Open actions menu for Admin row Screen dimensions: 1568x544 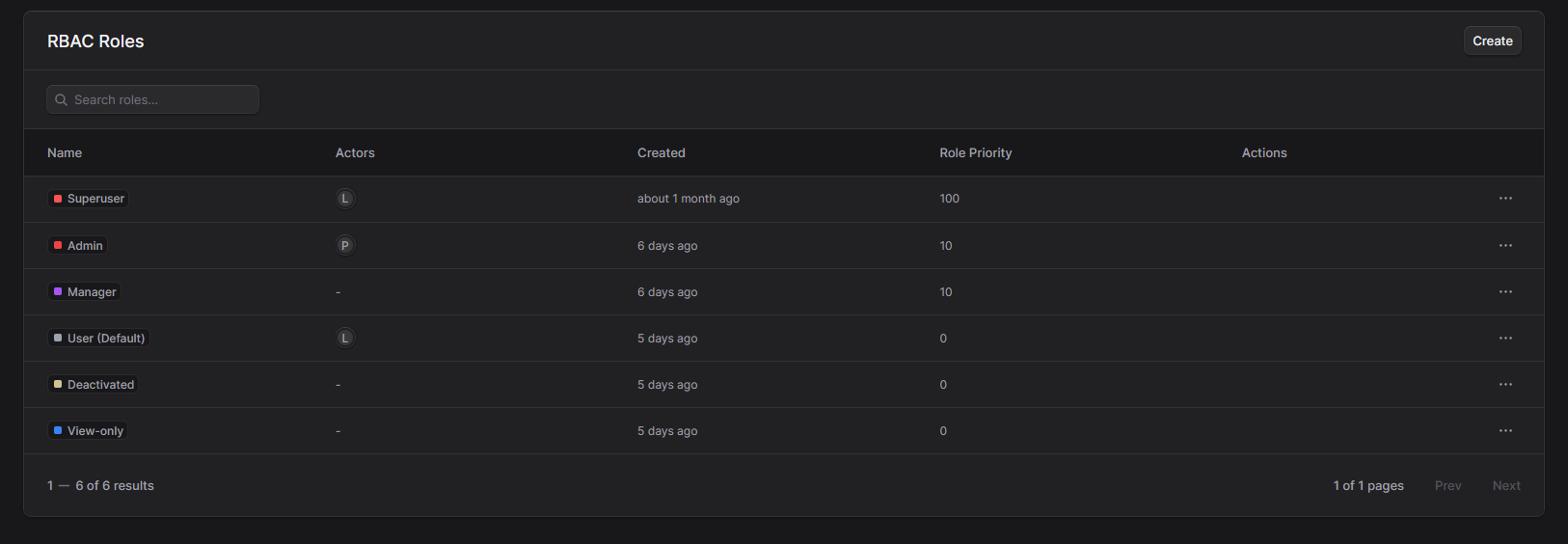pyautogui.click(x=1505, y=246)
